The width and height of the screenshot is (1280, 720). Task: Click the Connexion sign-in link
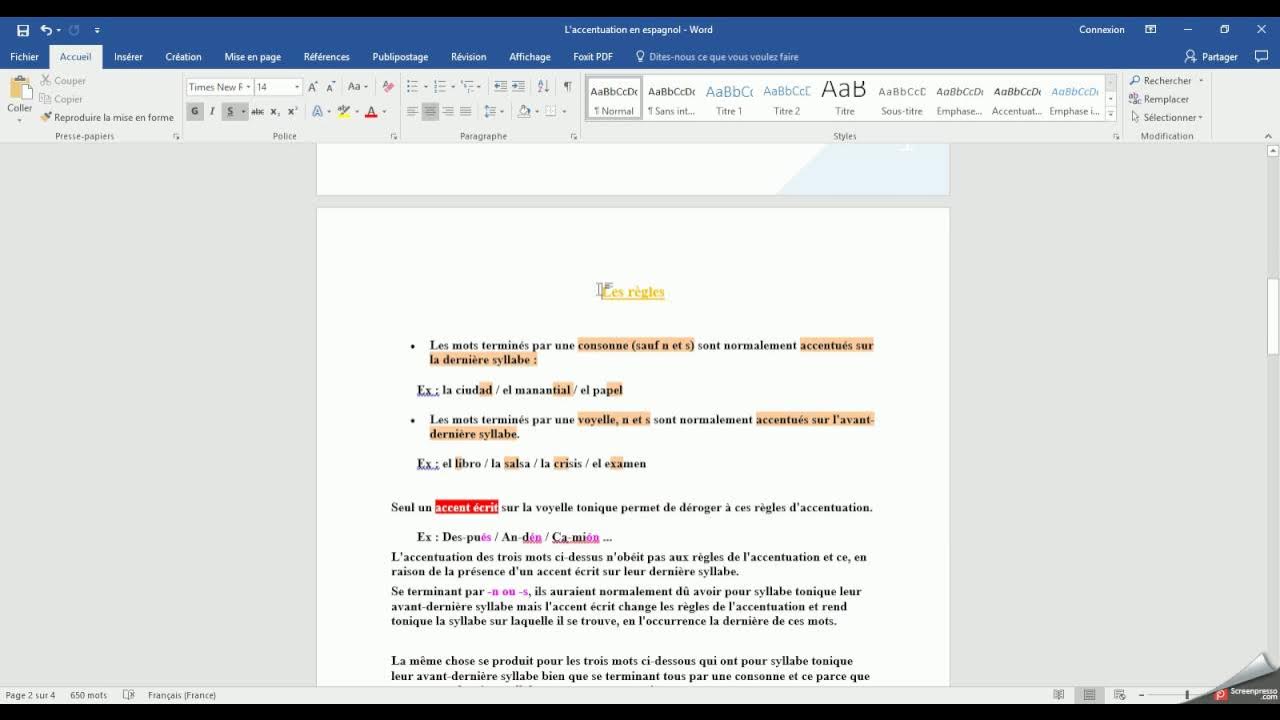(1102, 30)
